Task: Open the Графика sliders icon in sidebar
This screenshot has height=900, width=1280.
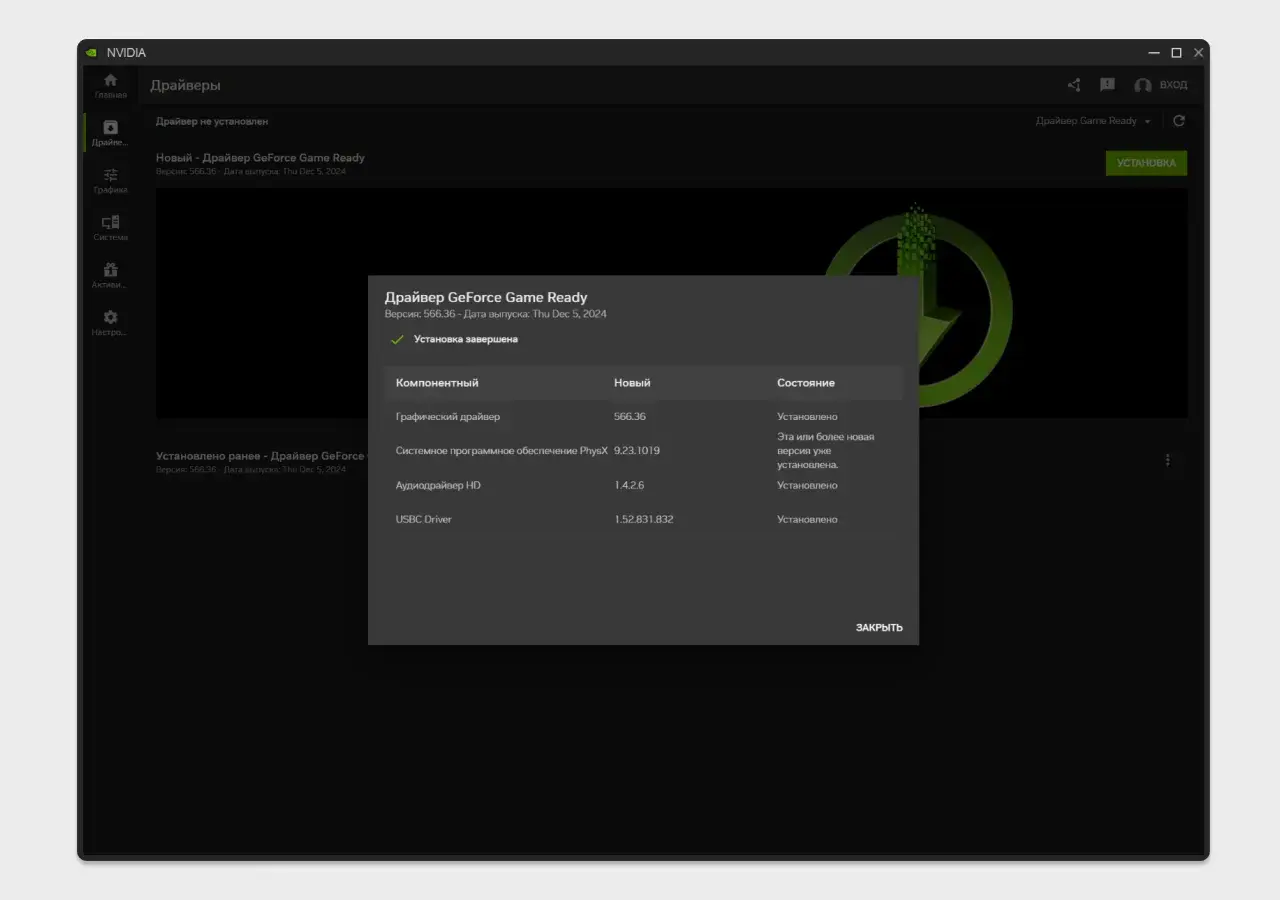Action: (x=110, y=174)
